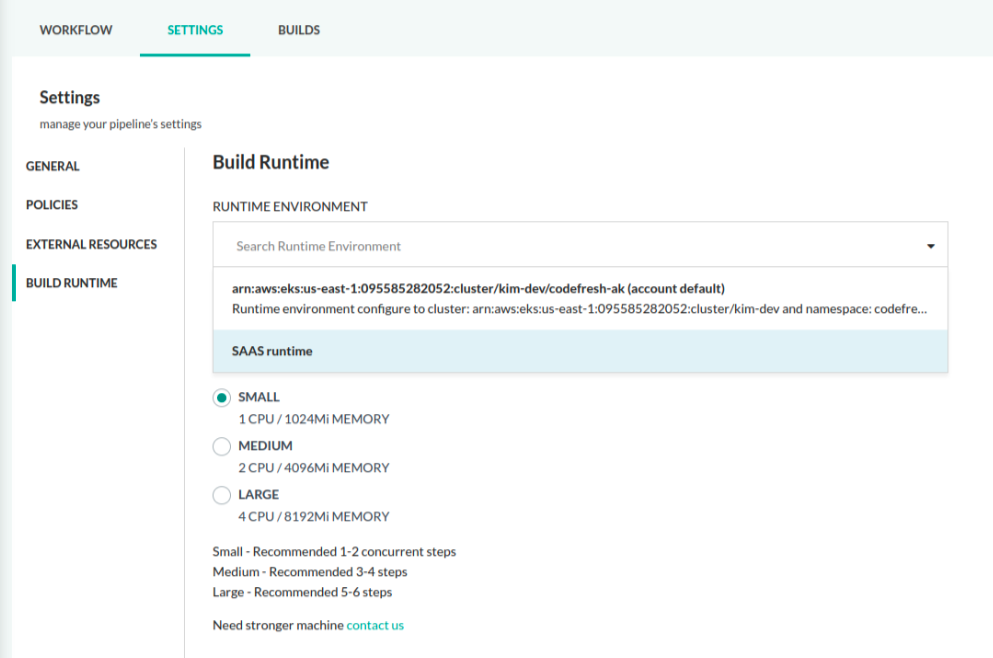Select BUILD RUNTIME in the sidebar
This screenshot has width=993, height=658.
coord(72,283)
